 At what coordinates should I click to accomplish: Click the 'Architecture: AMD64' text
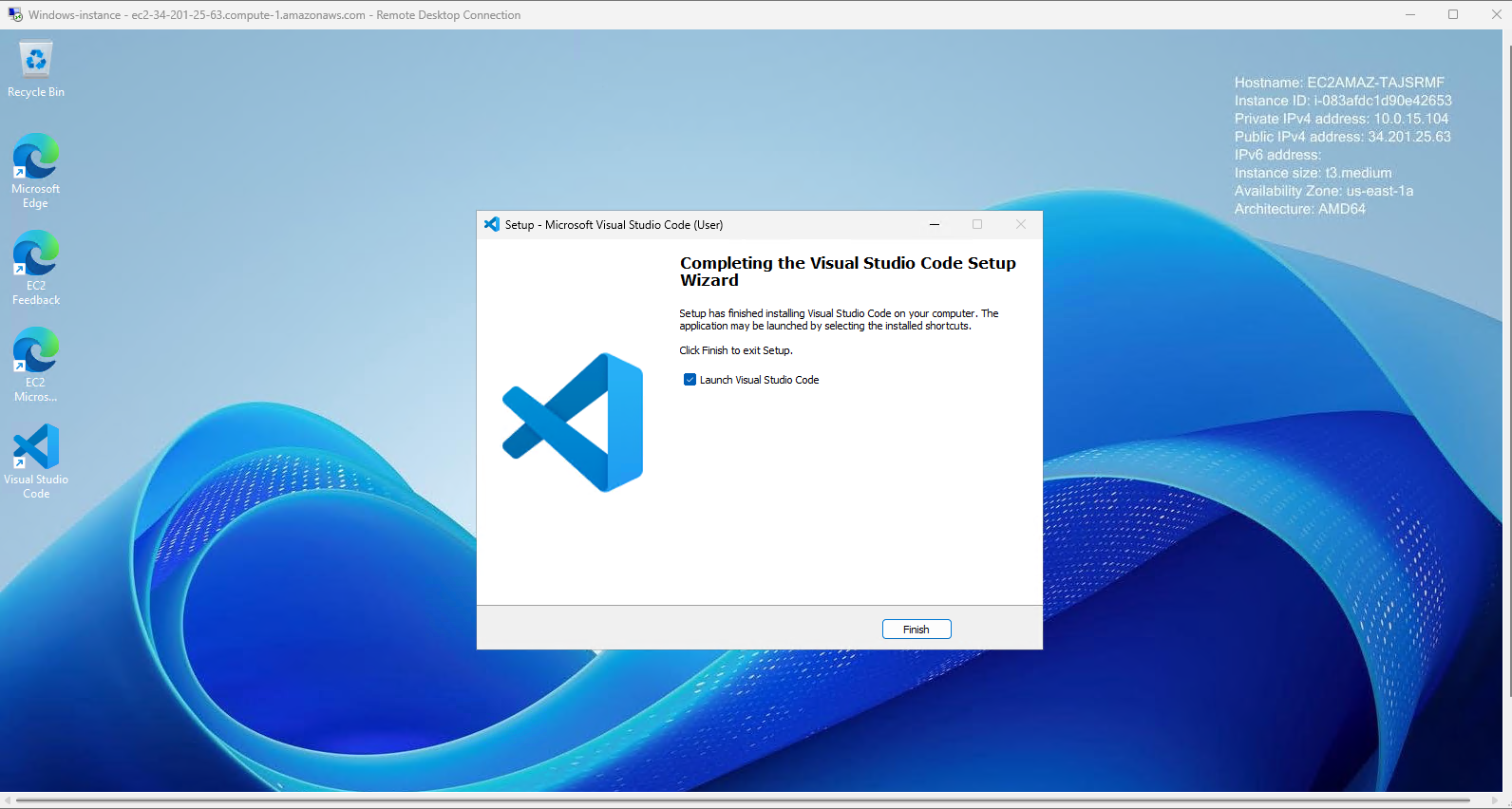point(1300,209)
